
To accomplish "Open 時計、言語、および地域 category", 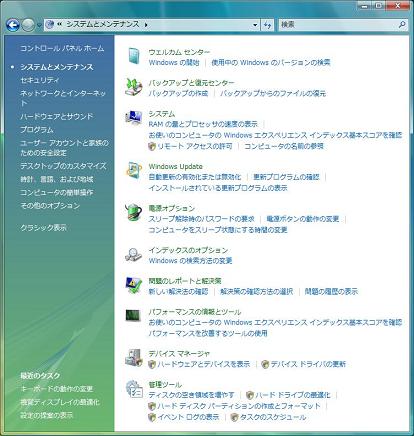I will coord(57,179).
